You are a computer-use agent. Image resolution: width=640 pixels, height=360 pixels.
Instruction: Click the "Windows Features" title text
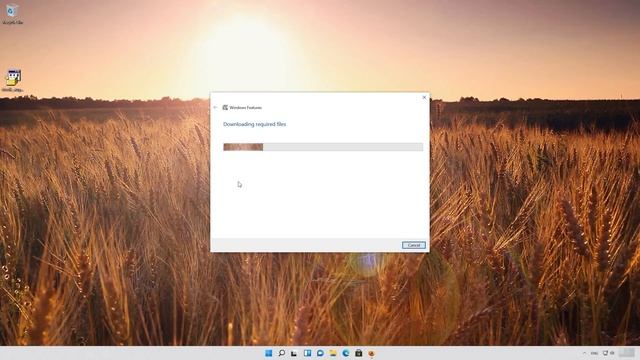(x=245, y=108)
